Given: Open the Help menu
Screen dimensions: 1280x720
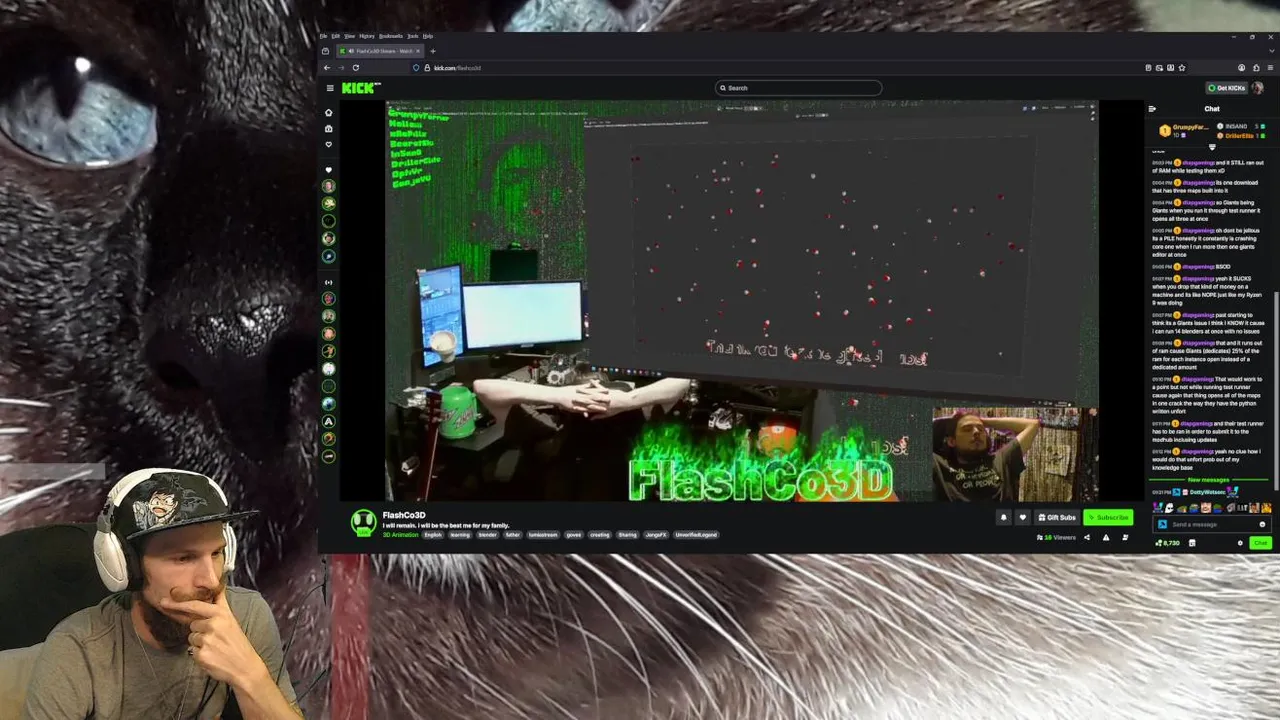Looking at the screenshot, I should click(x=428, y=36).
